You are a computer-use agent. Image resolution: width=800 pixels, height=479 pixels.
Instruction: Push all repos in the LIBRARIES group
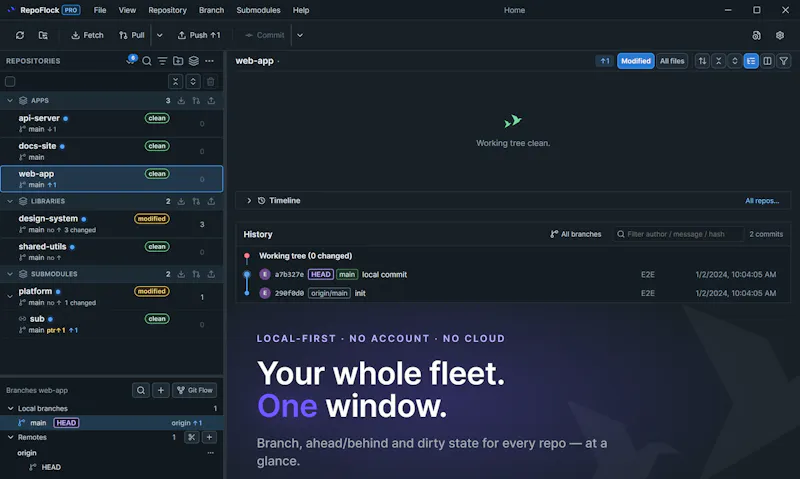[x=211, y=201]
